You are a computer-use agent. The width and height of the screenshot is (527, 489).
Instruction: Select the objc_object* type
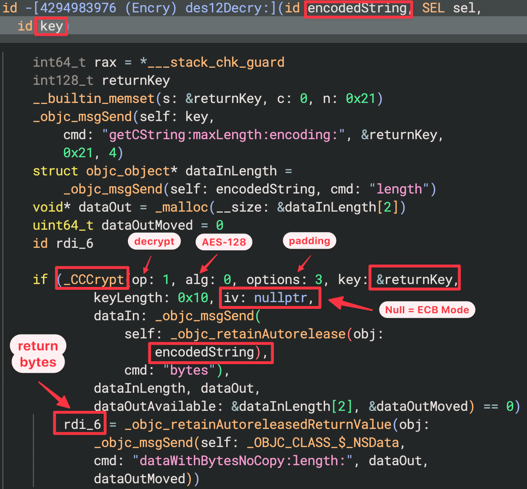pyautogui.click(x=131, y=171)
